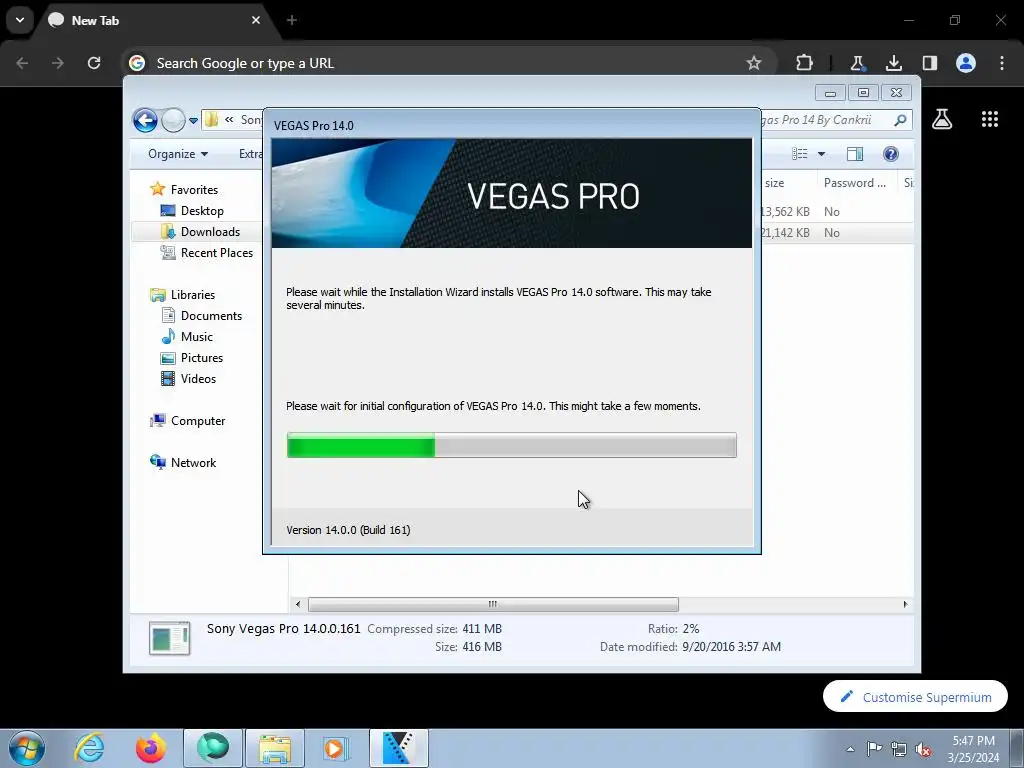The width and height of the screenshot is (1024, 768).
Task: Select Downloads in the navigation pane
Action: click(x=210, y=232)
